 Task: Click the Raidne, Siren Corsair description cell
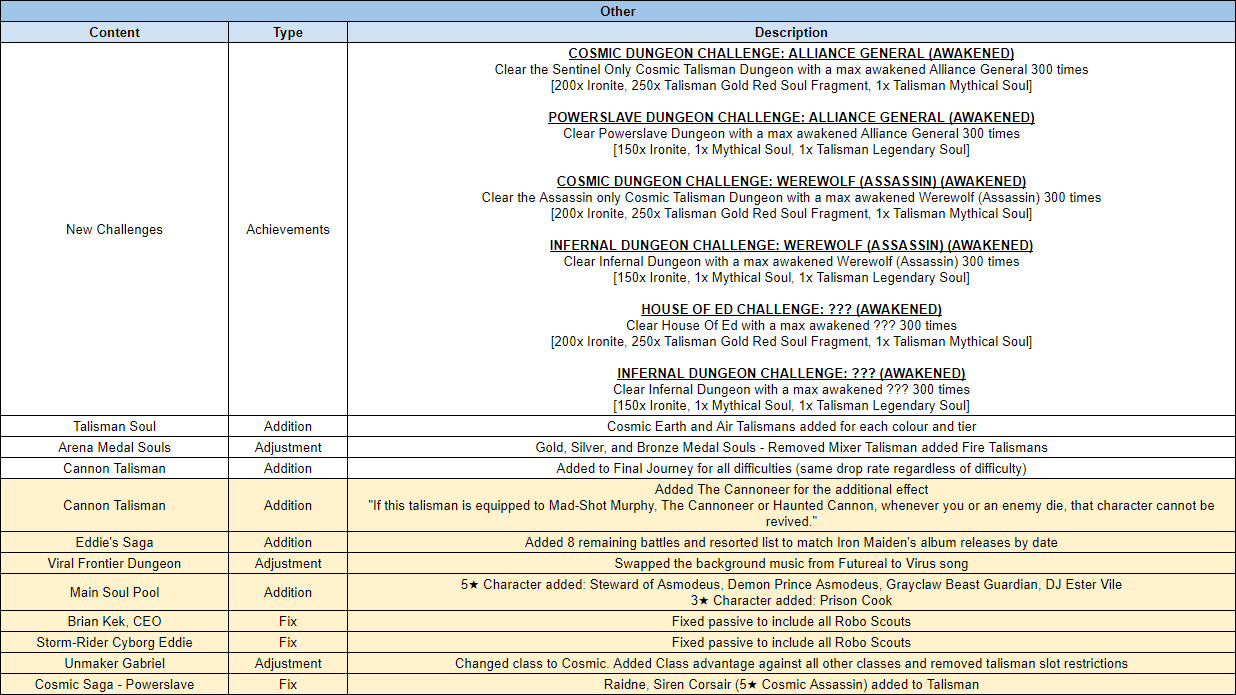coord(791,684)
